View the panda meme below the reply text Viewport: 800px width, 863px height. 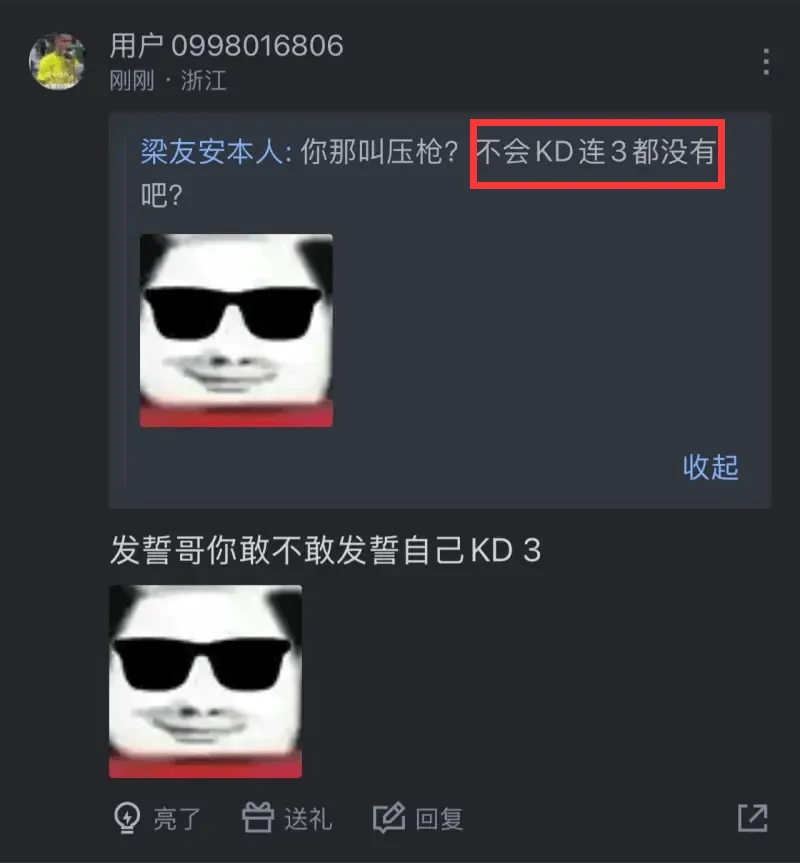[205, 681]
